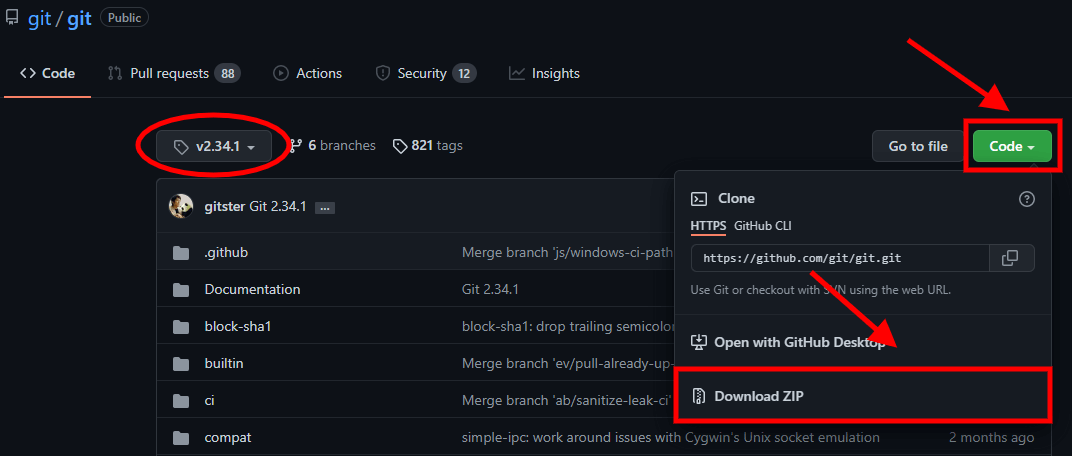This screenshot has width=1072, height=456.
Task: Click the help question mark icon
Action: click(x=1026, y=199)
